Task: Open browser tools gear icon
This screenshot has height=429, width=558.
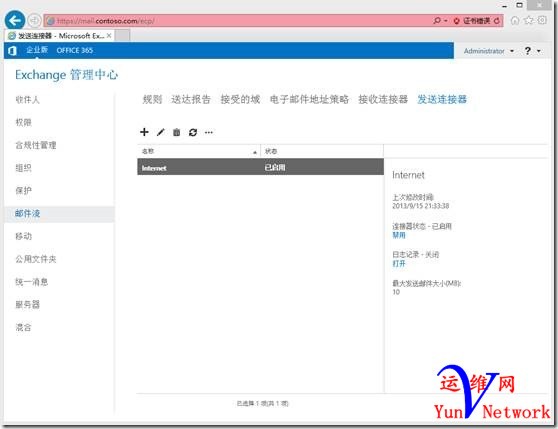Action: click(542, 20)
